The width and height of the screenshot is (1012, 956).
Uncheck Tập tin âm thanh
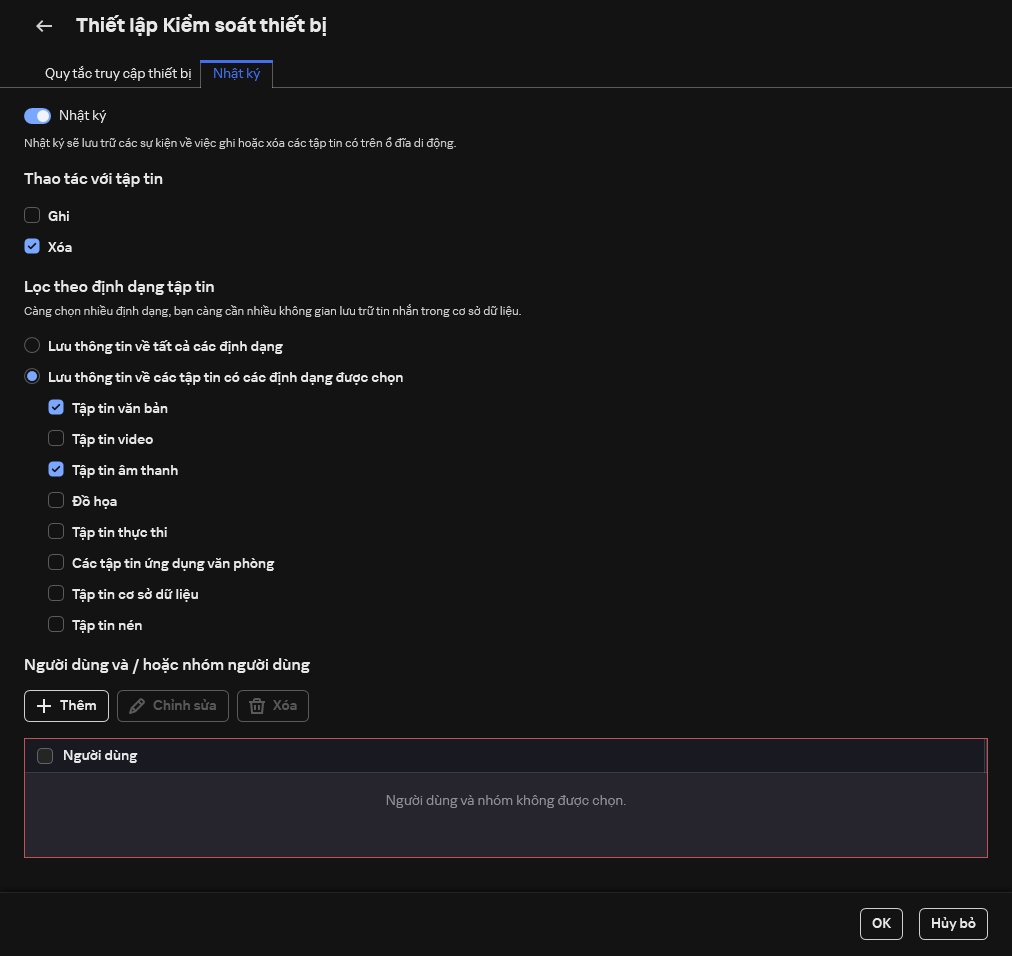(x=56, y=470)
